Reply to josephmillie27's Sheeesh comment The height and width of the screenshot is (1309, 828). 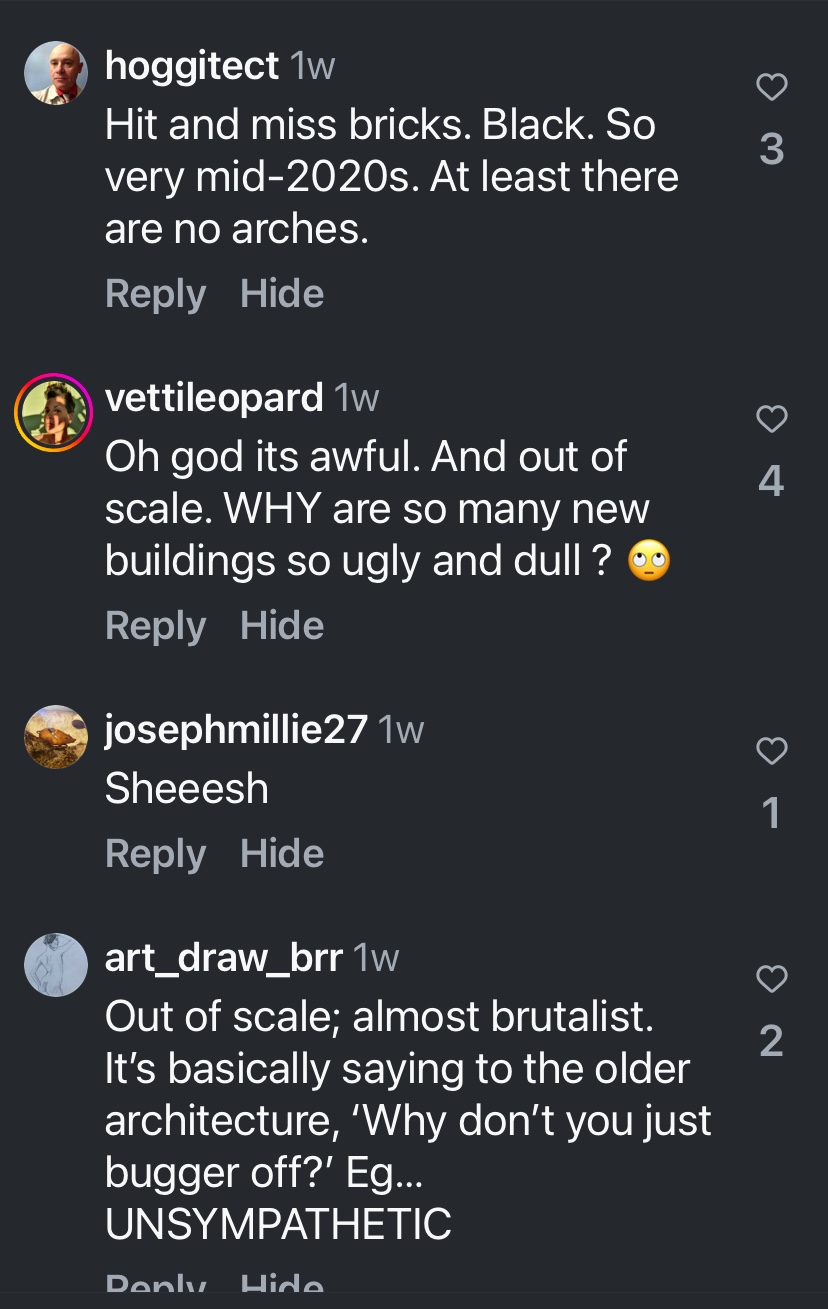155,854
